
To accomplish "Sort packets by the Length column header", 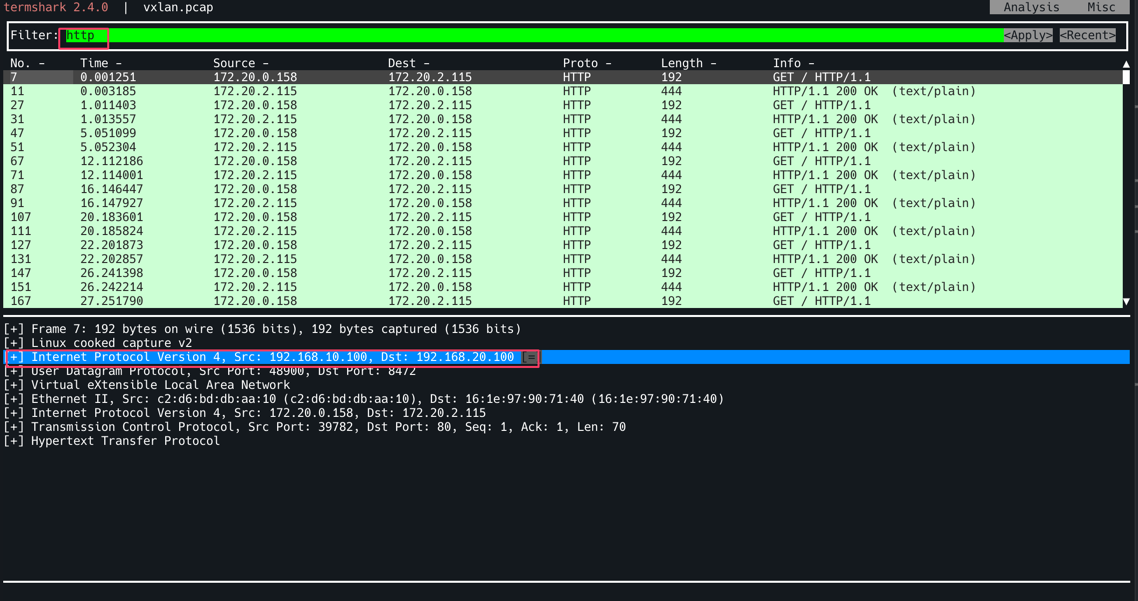I will [x=688, y=63].
